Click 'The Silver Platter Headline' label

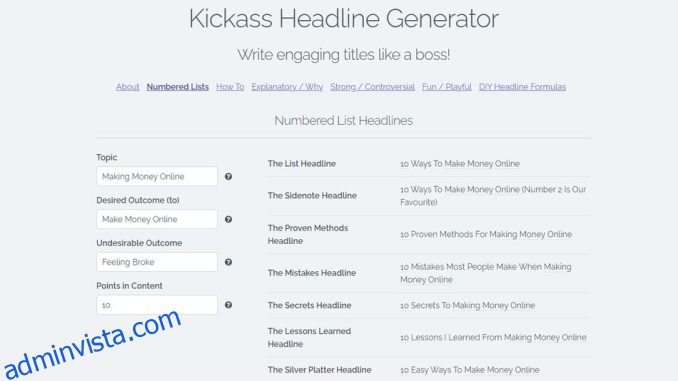[319, 370]
